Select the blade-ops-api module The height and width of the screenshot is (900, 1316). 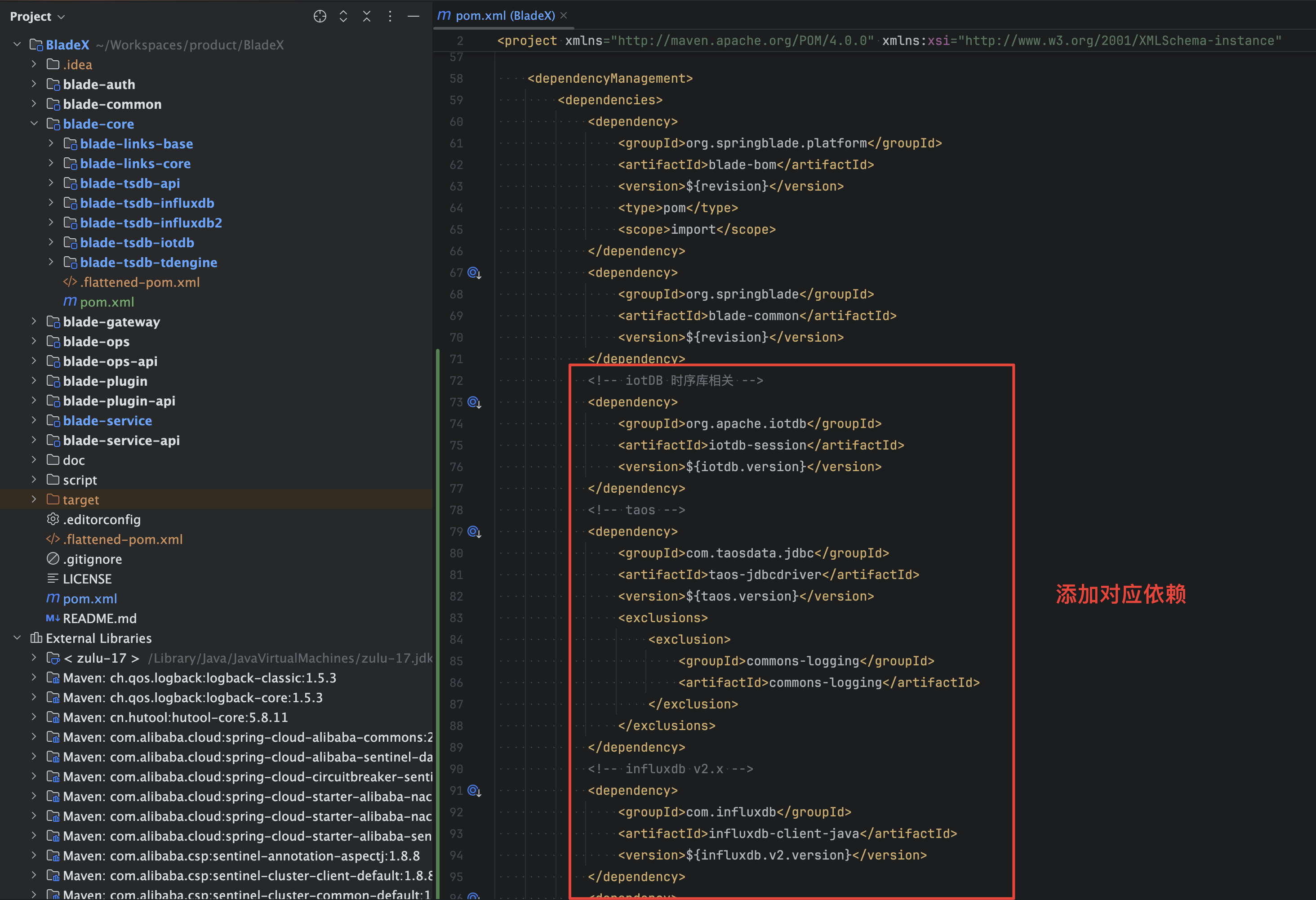point(111,361)
